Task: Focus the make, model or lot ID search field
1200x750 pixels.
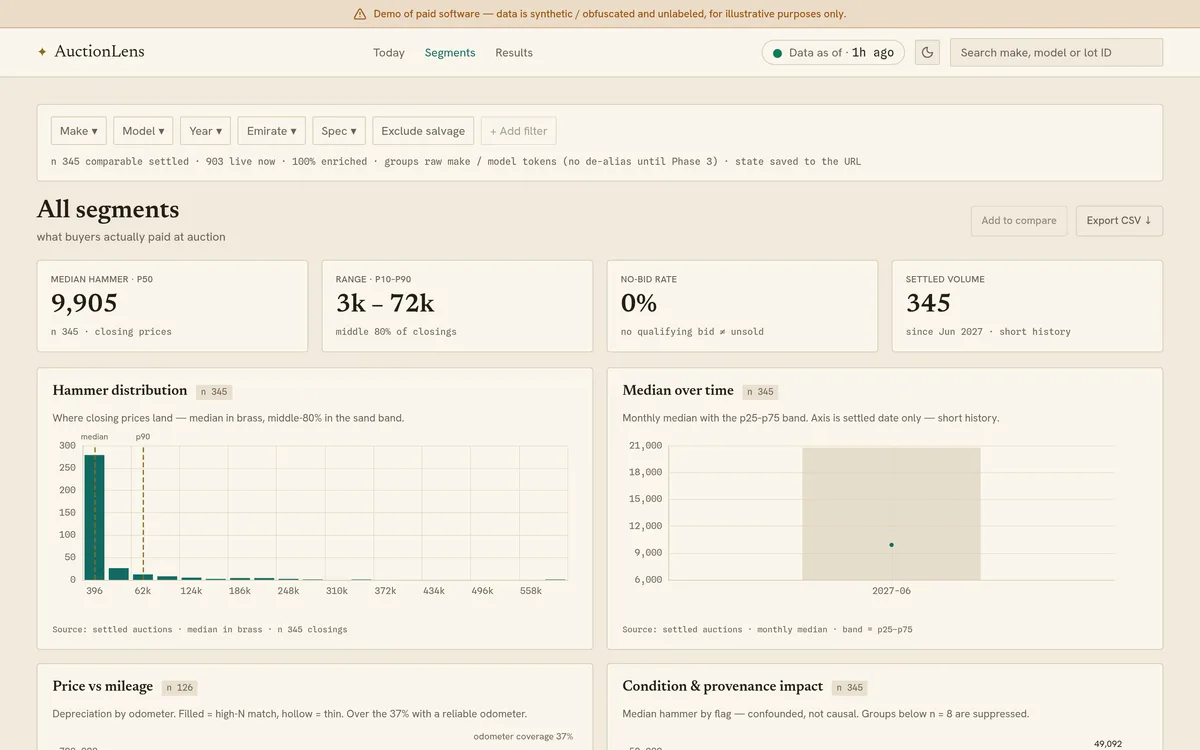Action: point(1056,53)
